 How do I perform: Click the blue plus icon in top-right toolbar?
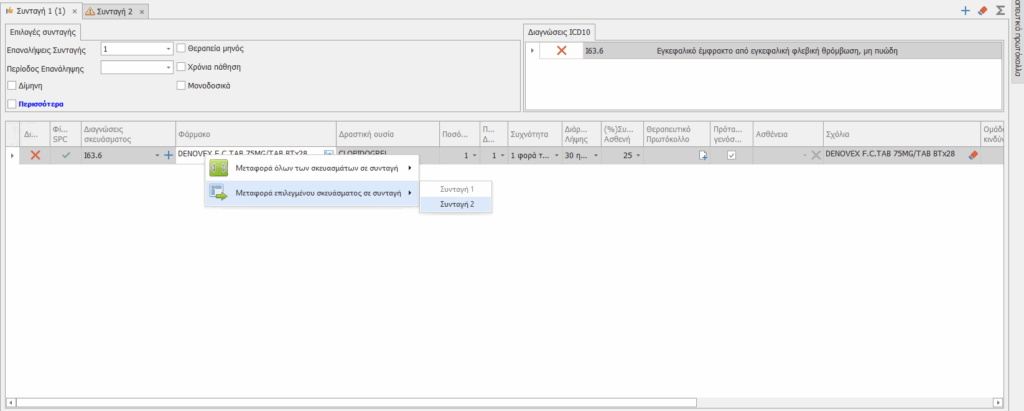tap(965, 10)
